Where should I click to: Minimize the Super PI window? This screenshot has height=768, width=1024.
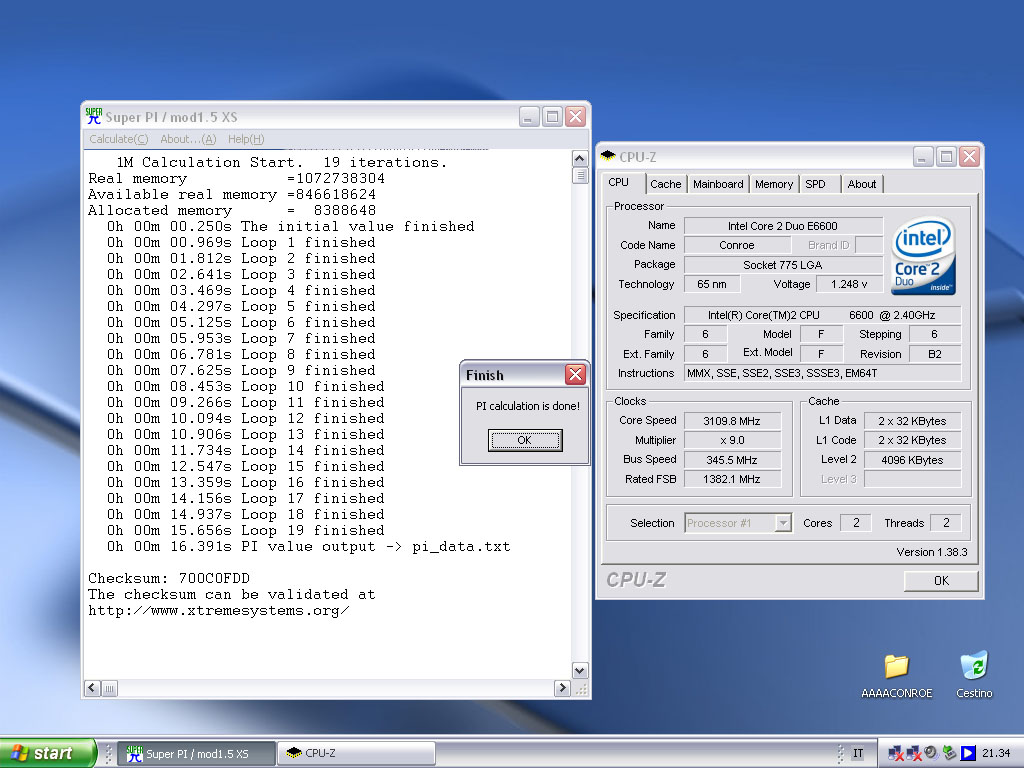pyautogui.click(x=529, y=117)
